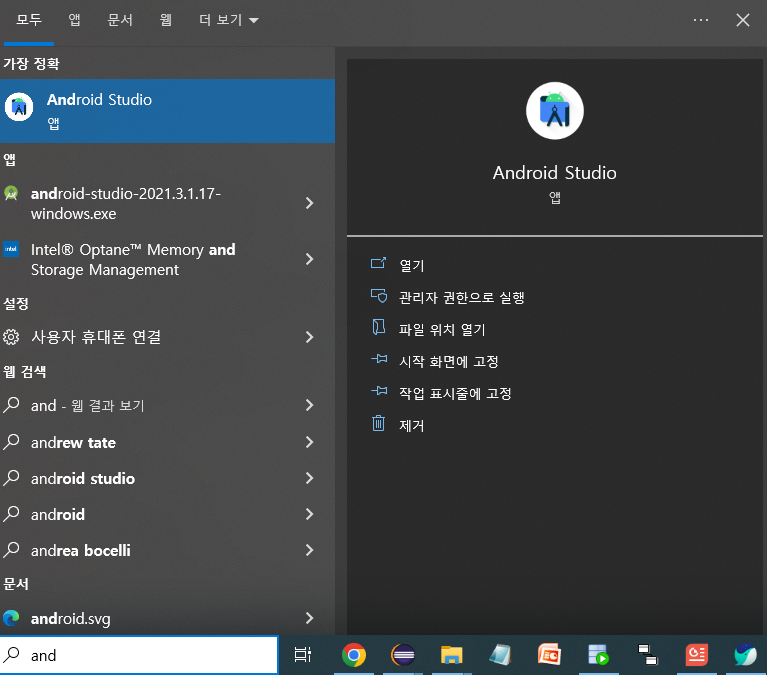This screenshot has width=767, height=675.
Task: Open the orange presentation app on taskbar
Action: coord(549,655)
